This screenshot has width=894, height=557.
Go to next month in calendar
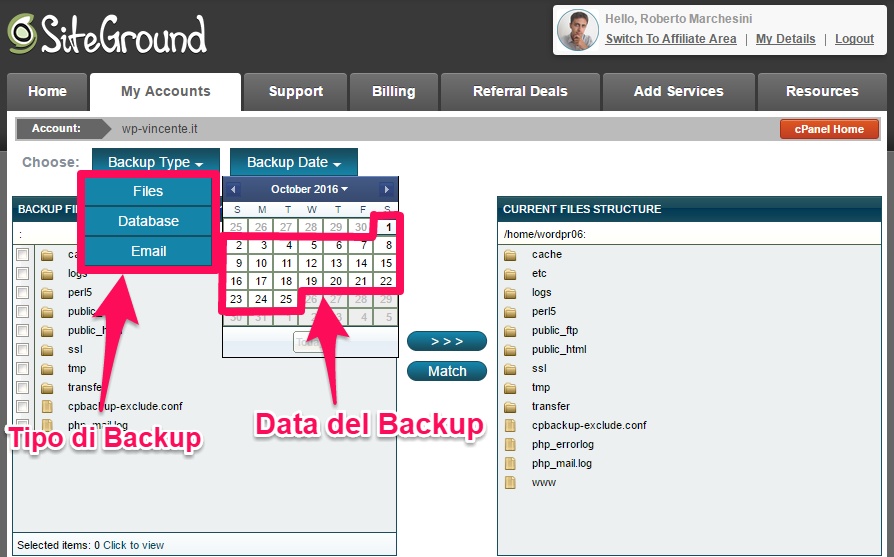(x=386, y=189)
